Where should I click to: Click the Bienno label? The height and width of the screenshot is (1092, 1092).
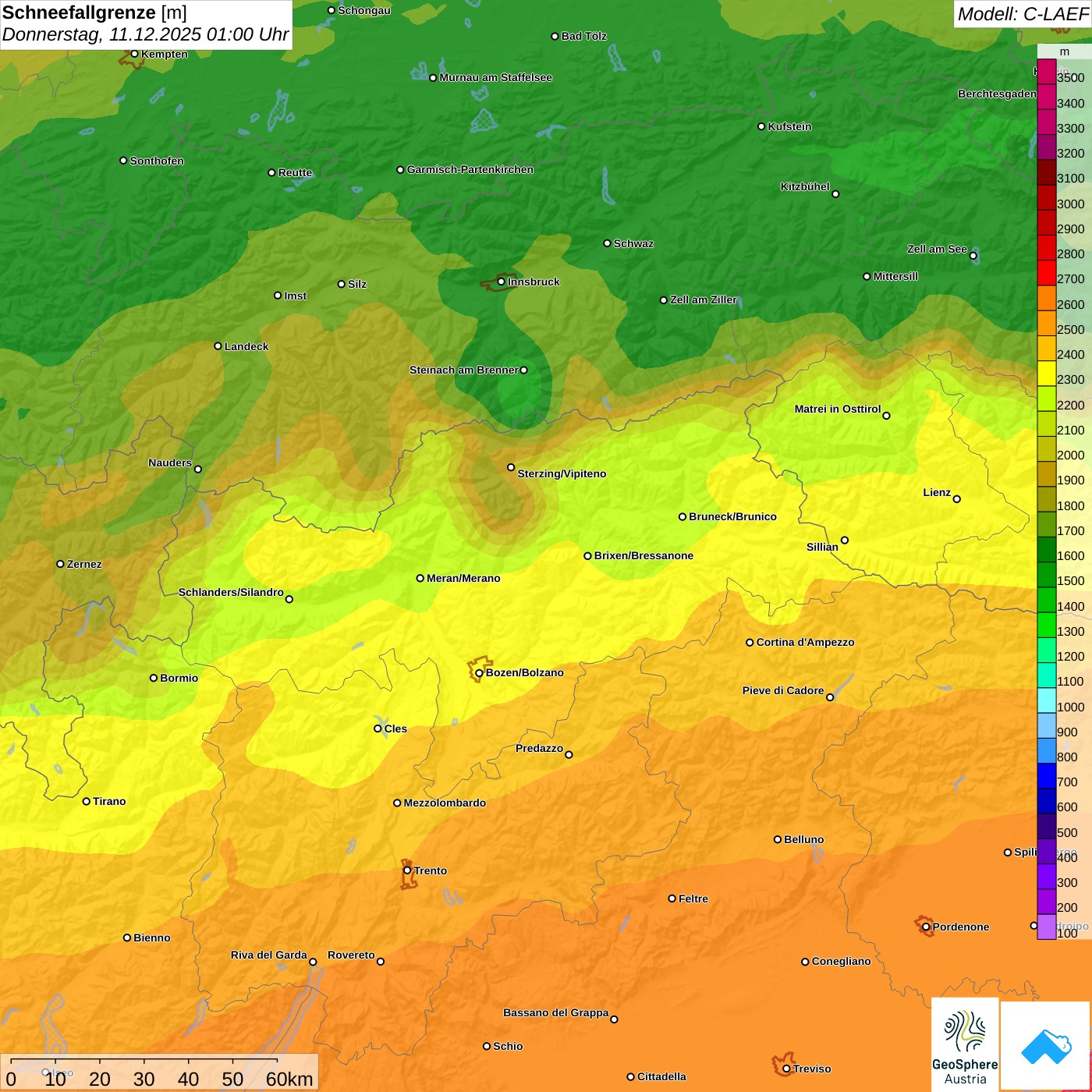[x=152, y=938]
